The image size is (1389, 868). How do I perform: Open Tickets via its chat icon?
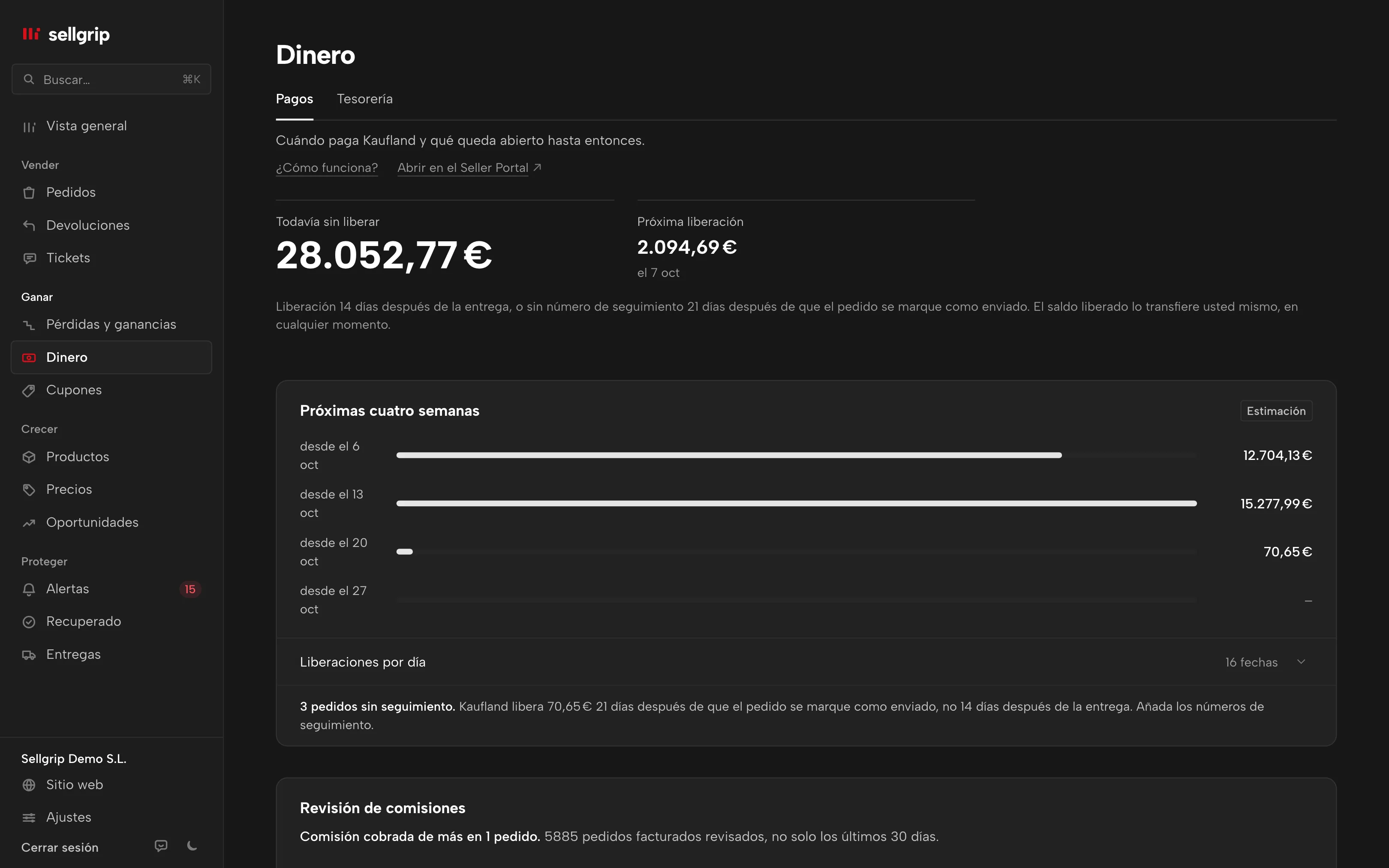pyautogui.click(x=29, y=258)
